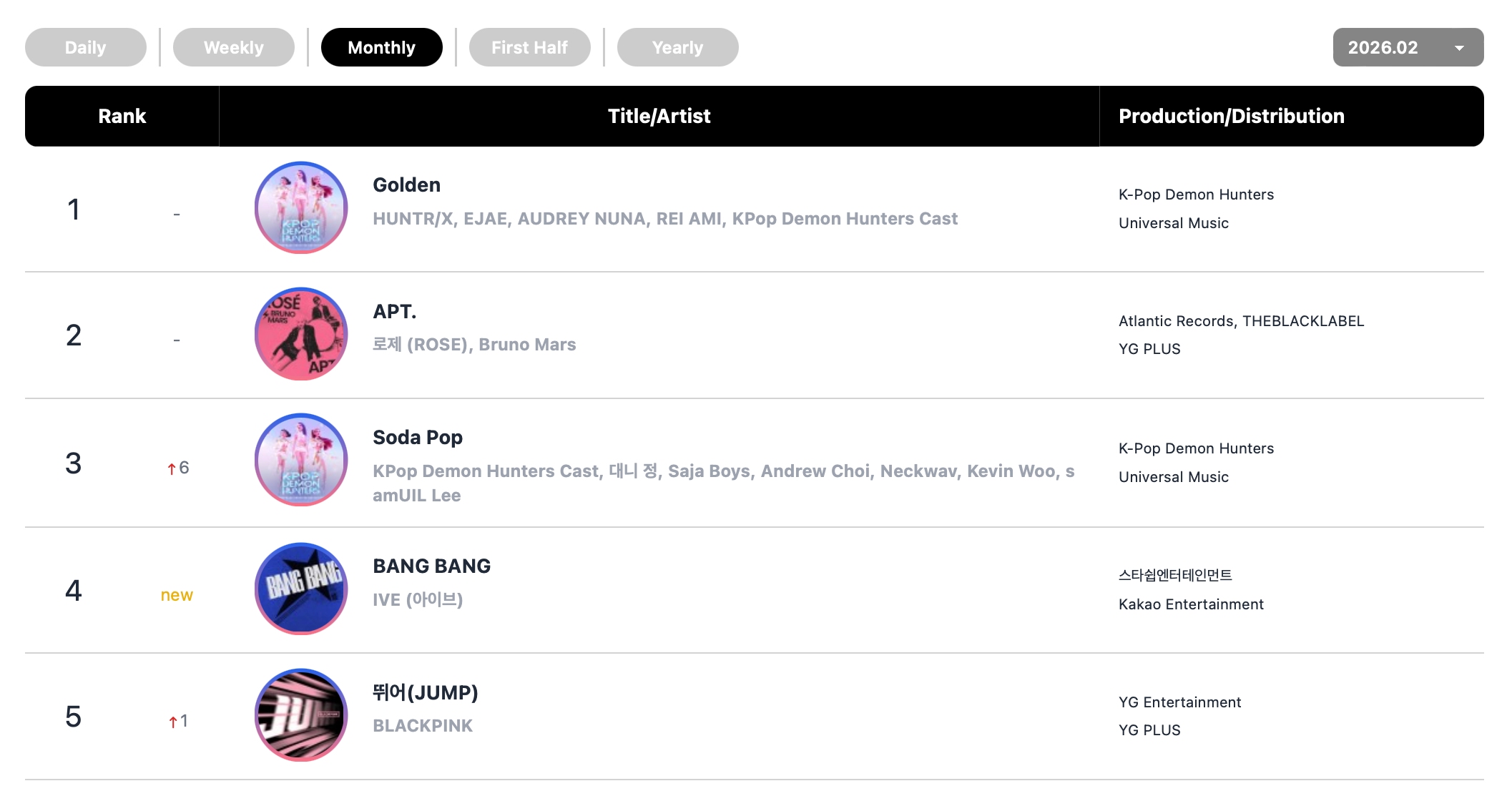
Task: Click the 로제 (ROSE), Bruno Mars artist line
Action: tap(474, 345)
